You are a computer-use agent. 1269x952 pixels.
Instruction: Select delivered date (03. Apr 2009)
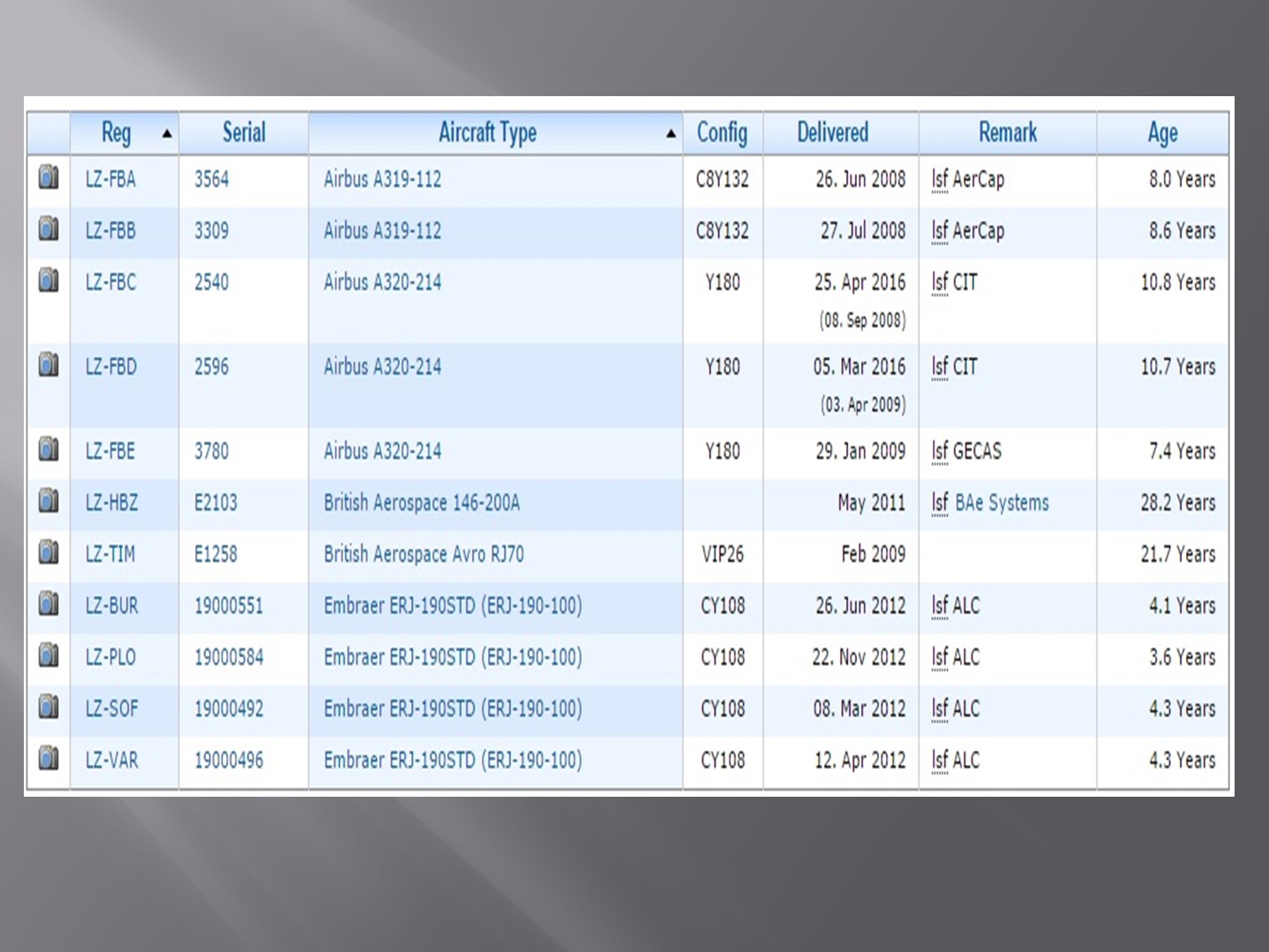[863, 405]
